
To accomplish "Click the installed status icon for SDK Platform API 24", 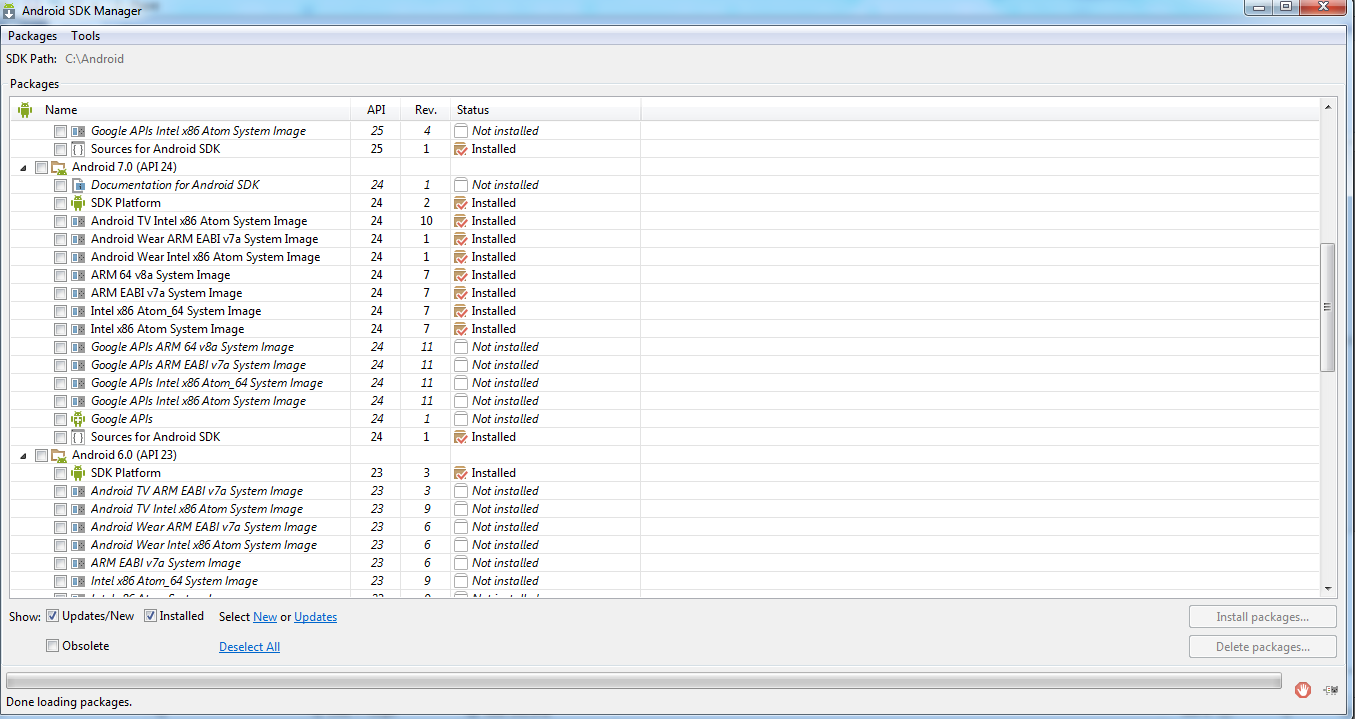I will pyautogui.click(x=461, y=203).
